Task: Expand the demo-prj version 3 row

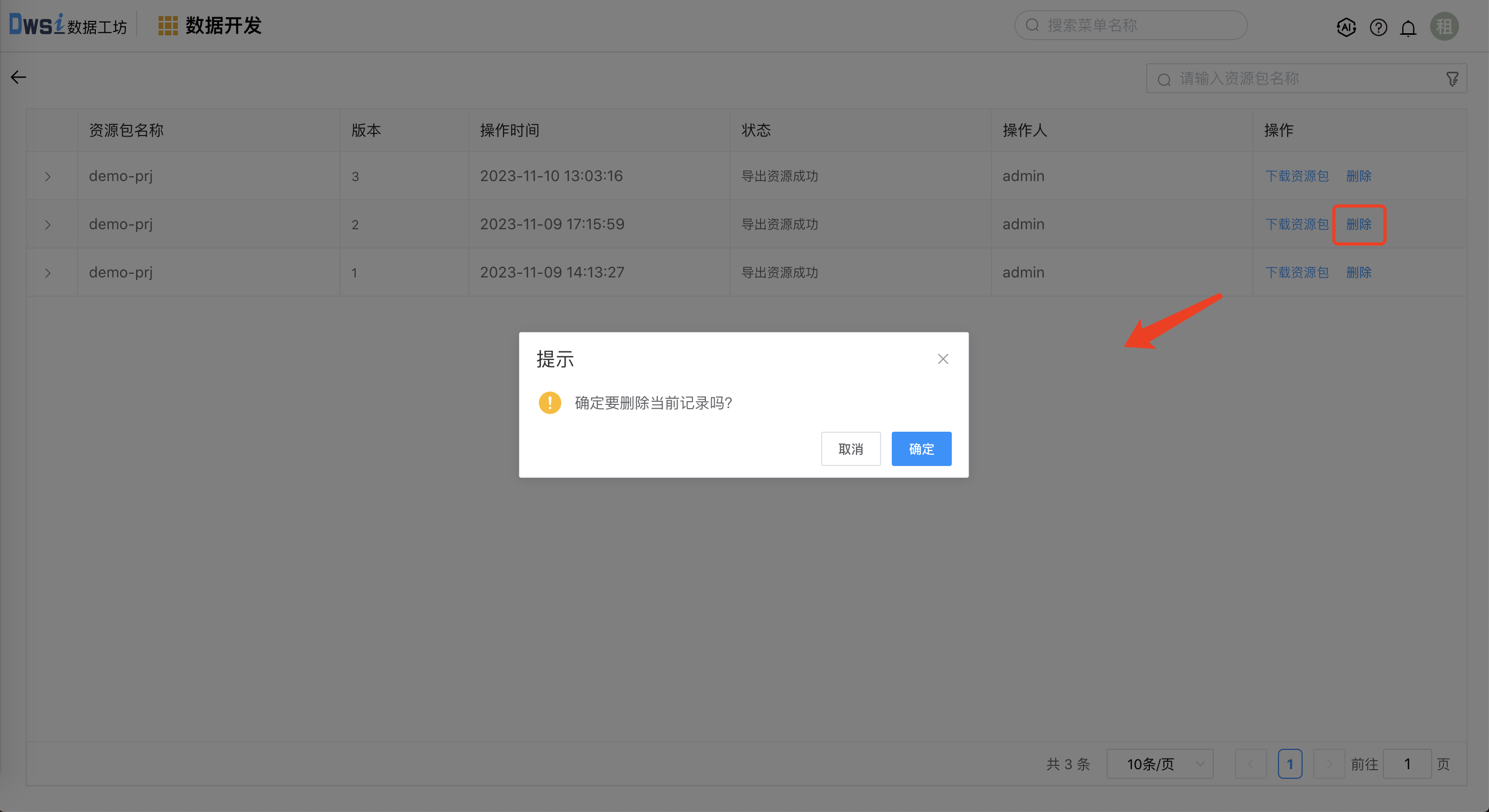Action: 48,176
